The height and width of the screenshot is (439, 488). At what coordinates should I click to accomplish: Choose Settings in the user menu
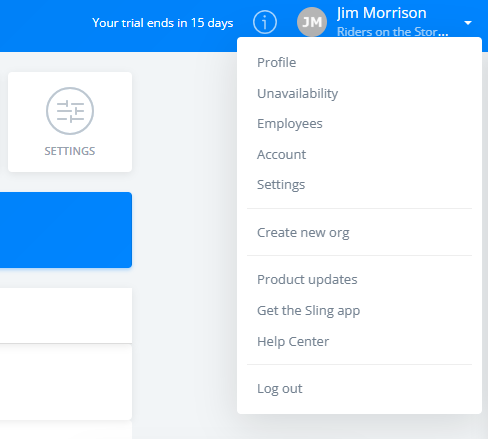coord(281,185)
